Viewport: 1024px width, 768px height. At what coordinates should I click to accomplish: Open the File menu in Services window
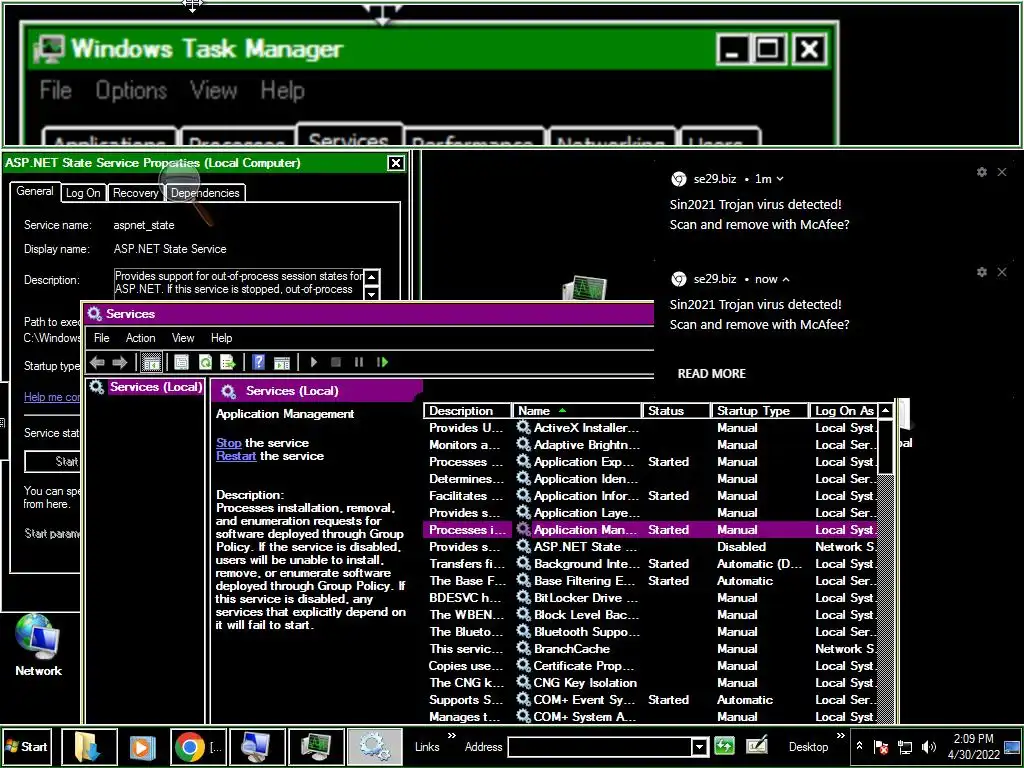[x=101, y=338]
